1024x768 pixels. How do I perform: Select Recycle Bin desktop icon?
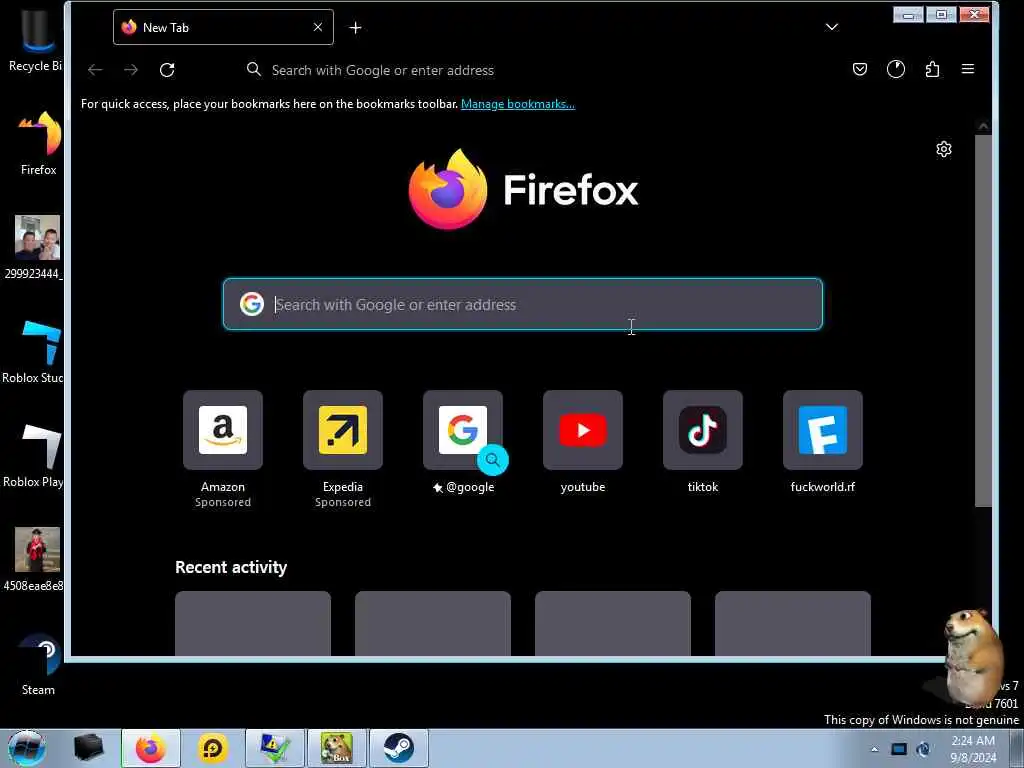tap(35, 39)
